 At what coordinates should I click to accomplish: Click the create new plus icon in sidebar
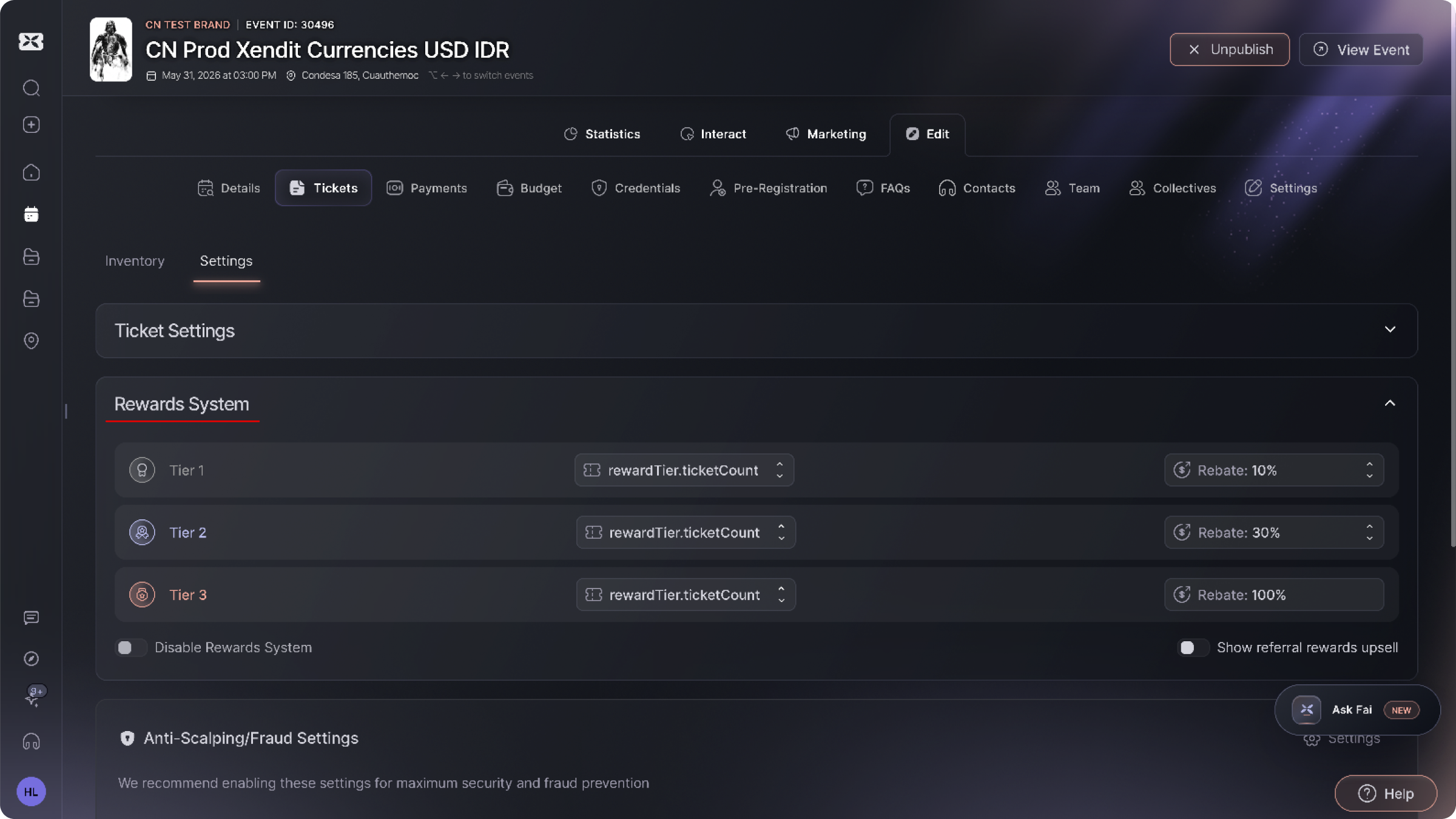click(x=32, y=124)
